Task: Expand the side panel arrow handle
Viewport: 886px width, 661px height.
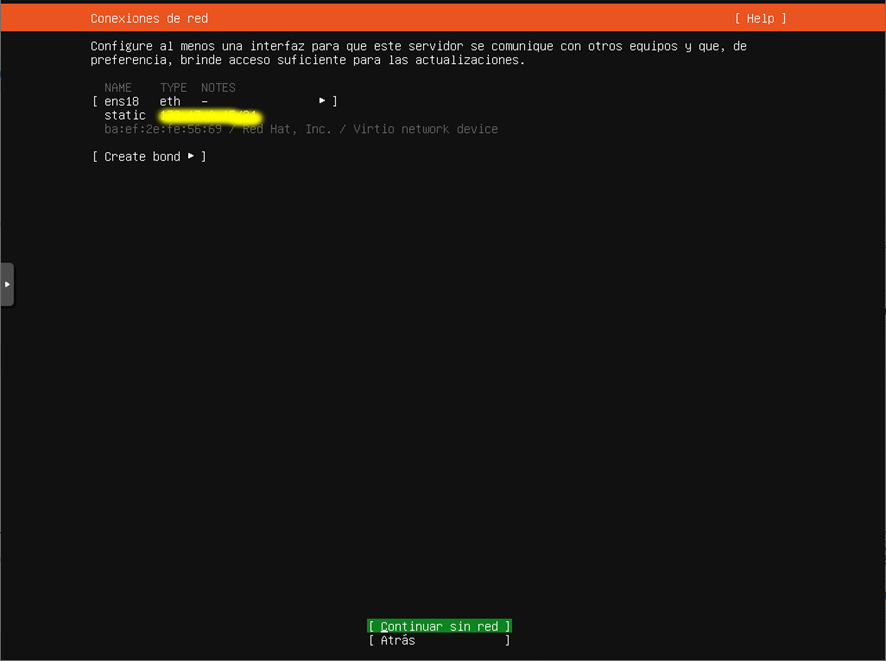Action: coord(7,284)
